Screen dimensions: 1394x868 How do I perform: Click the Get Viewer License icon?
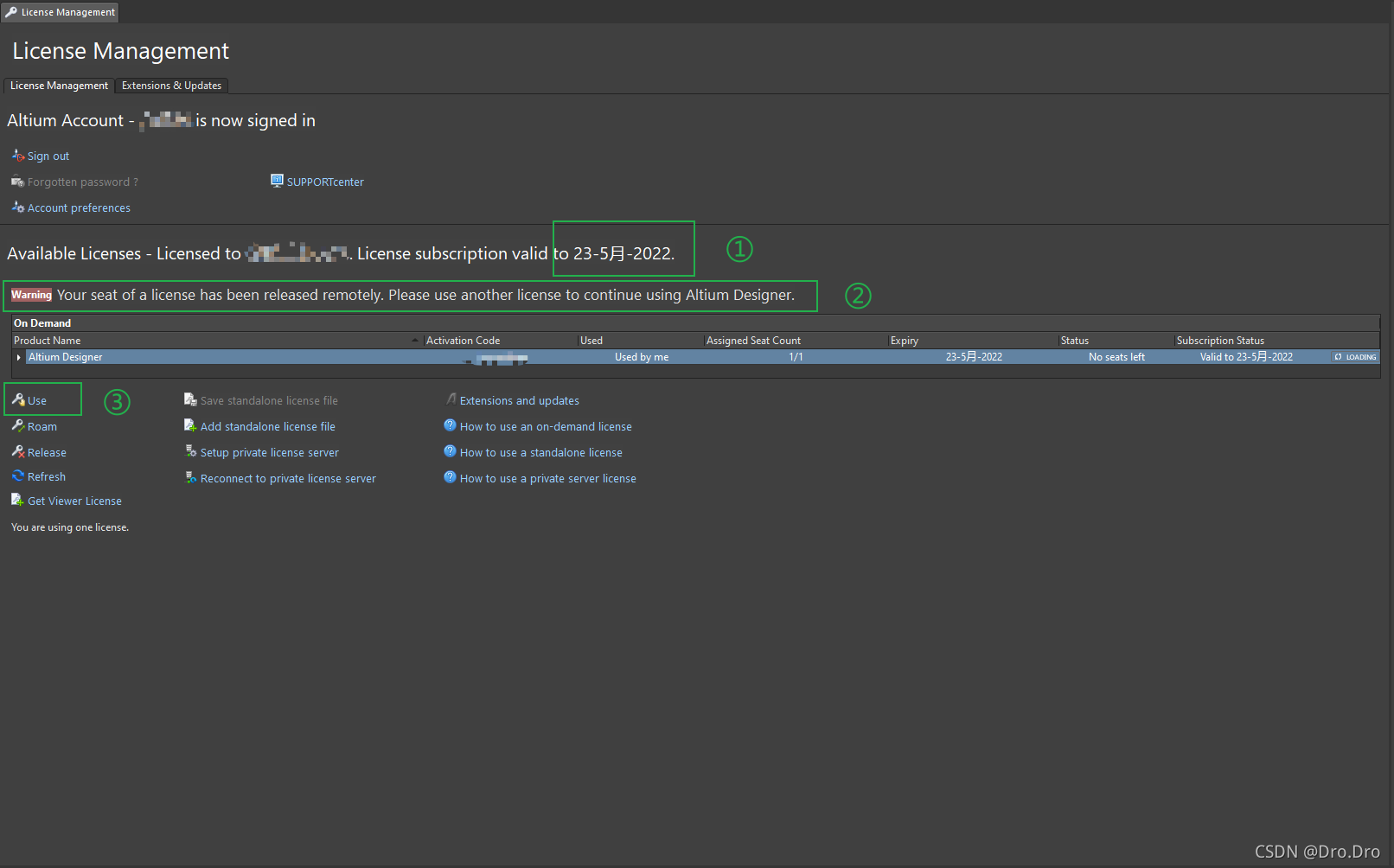coord(17,500)
